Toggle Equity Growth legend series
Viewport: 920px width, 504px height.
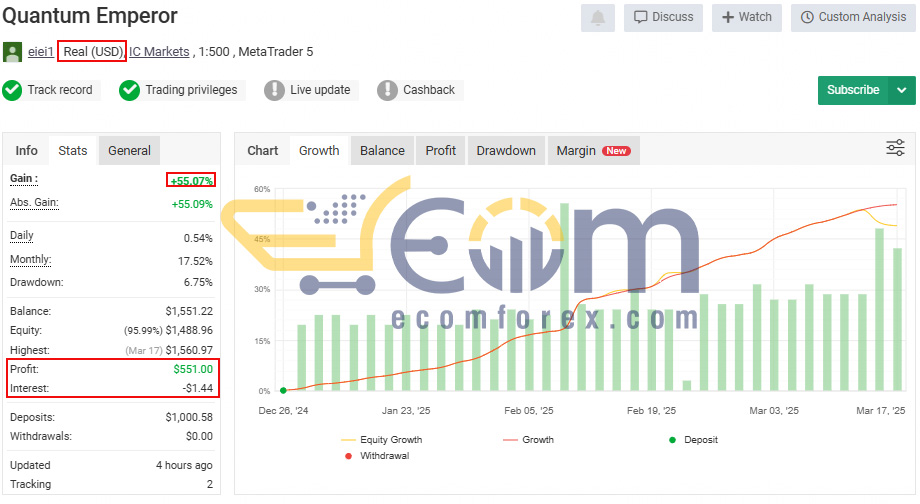point(381,440)
